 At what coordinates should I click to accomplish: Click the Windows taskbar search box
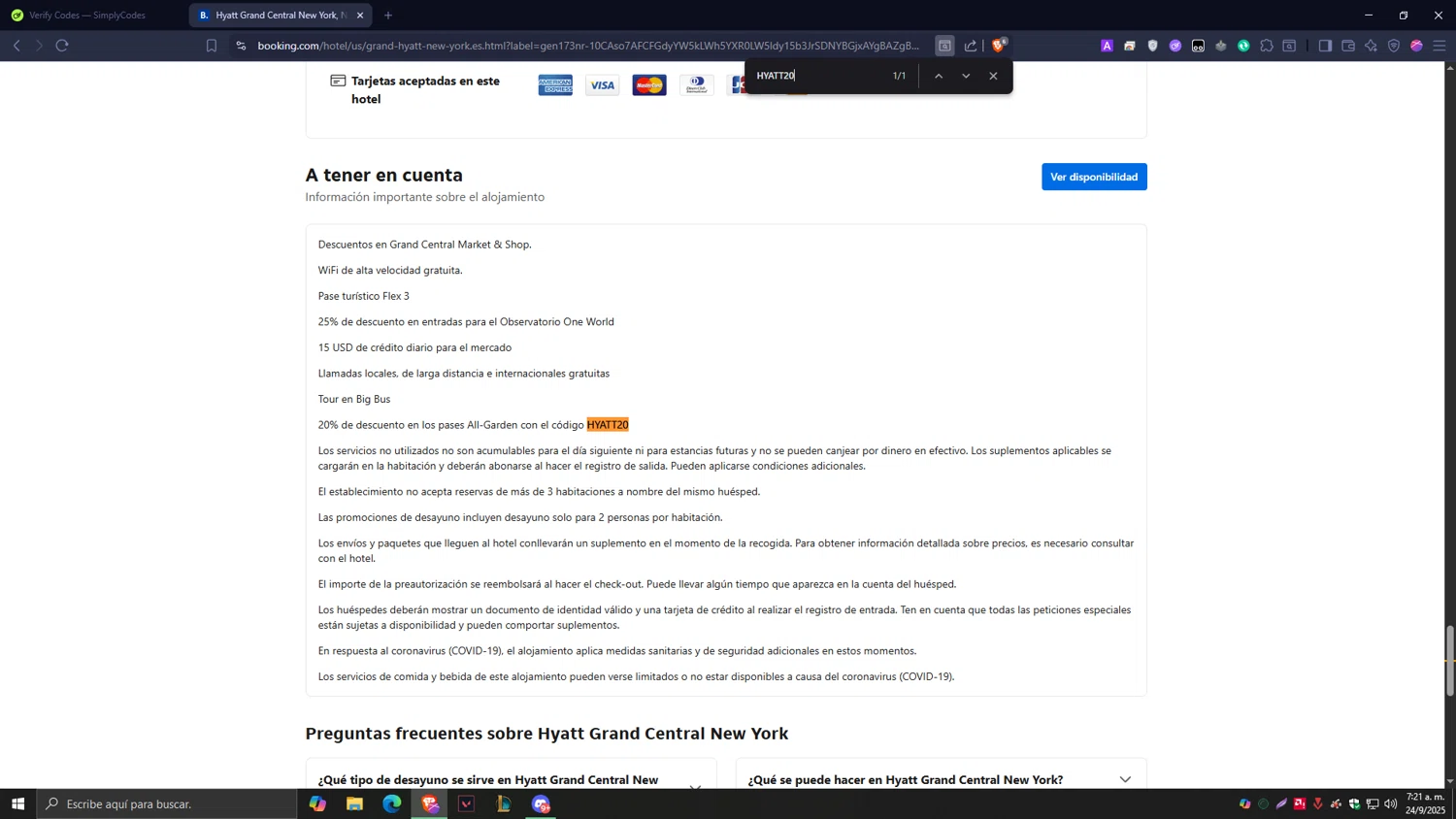click(167, 803)
